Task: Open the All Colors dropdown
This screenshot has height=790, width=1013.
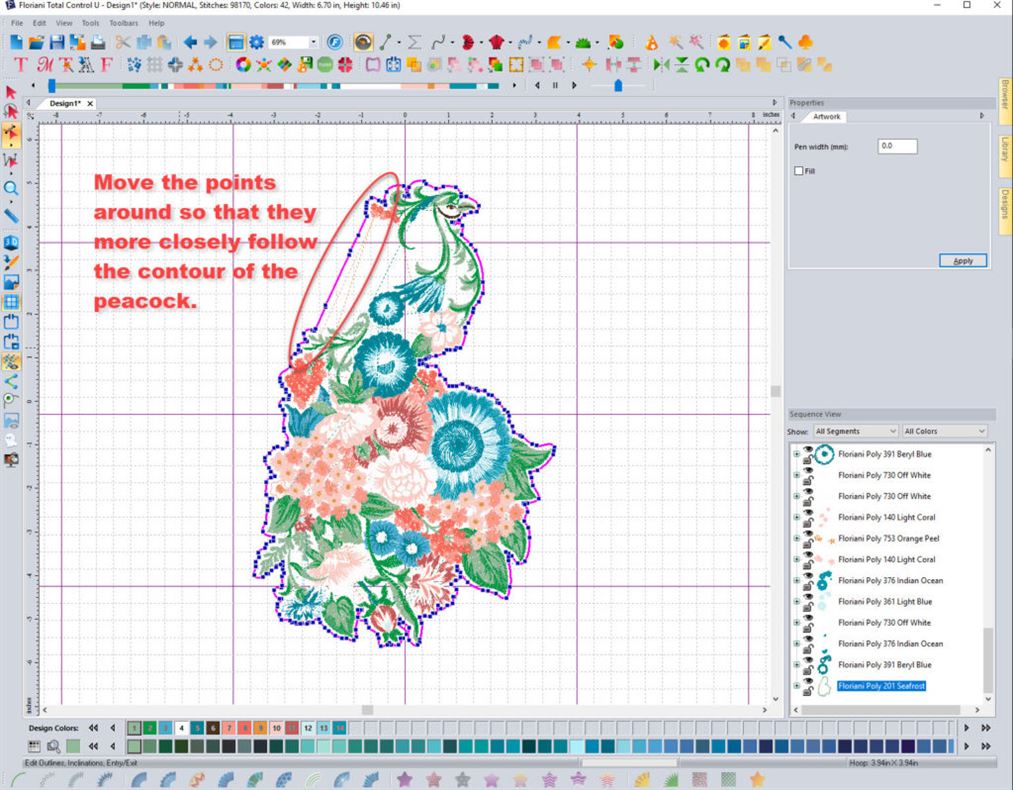Action: tap(941, 430)
